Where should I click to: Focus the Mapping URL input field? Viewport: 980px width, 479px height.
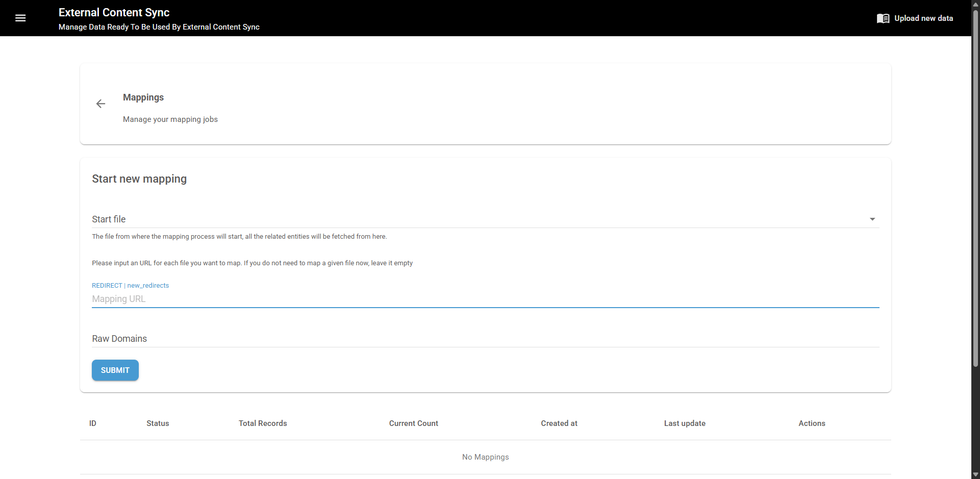point(485,299)
